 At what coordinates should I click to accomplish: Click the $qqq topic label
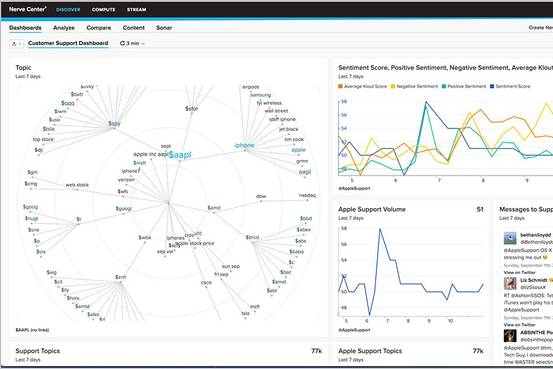coord(68,103)
